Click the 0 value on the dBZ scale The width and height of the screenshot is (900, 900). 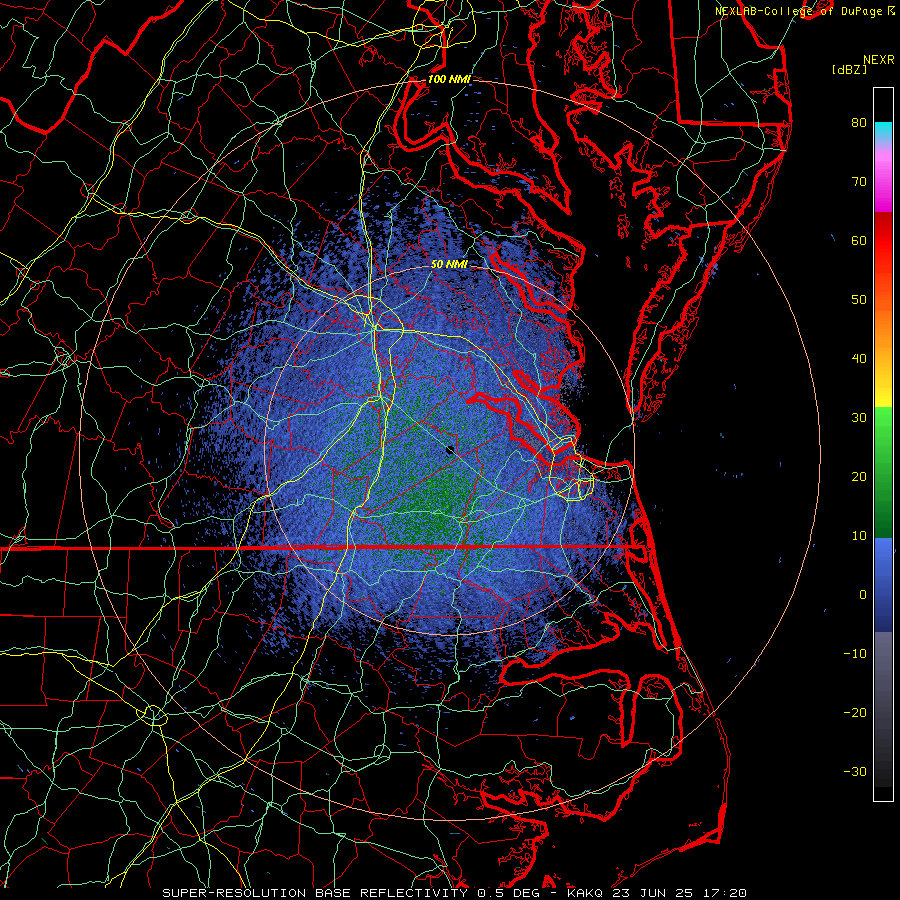coord(863,595)
